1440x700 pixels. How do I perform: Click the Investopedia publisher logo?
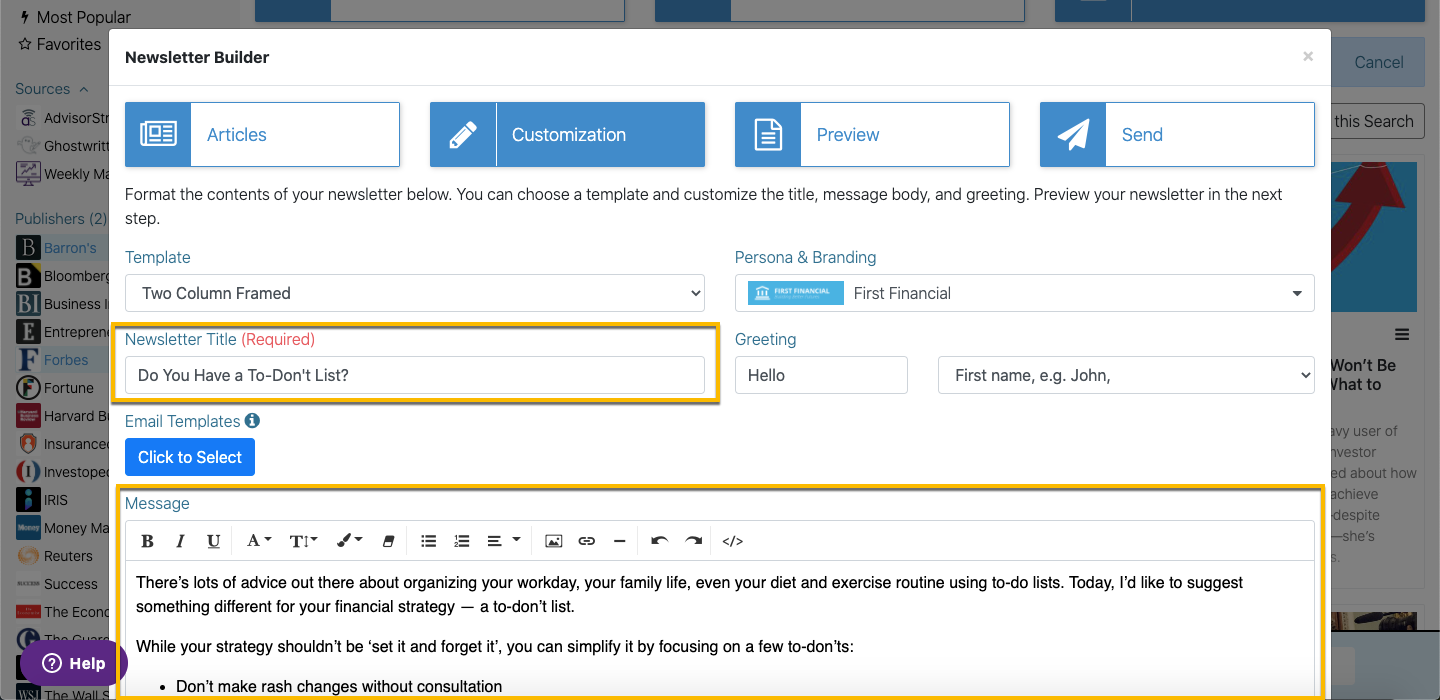coord(28,472)
